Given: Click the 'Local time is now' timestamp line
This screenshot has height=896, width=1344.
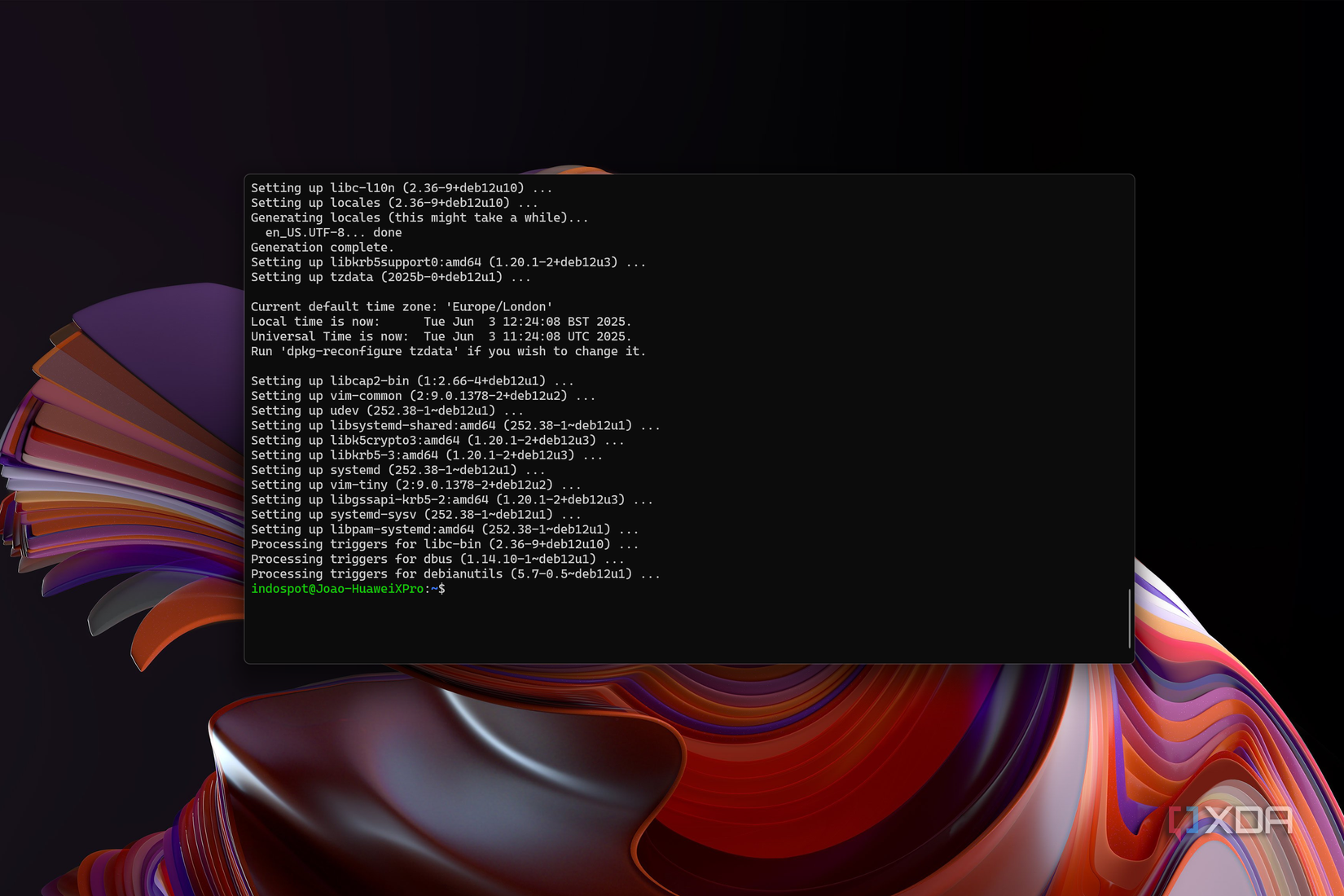Looking at the screenshot, I should click(441, 321).
